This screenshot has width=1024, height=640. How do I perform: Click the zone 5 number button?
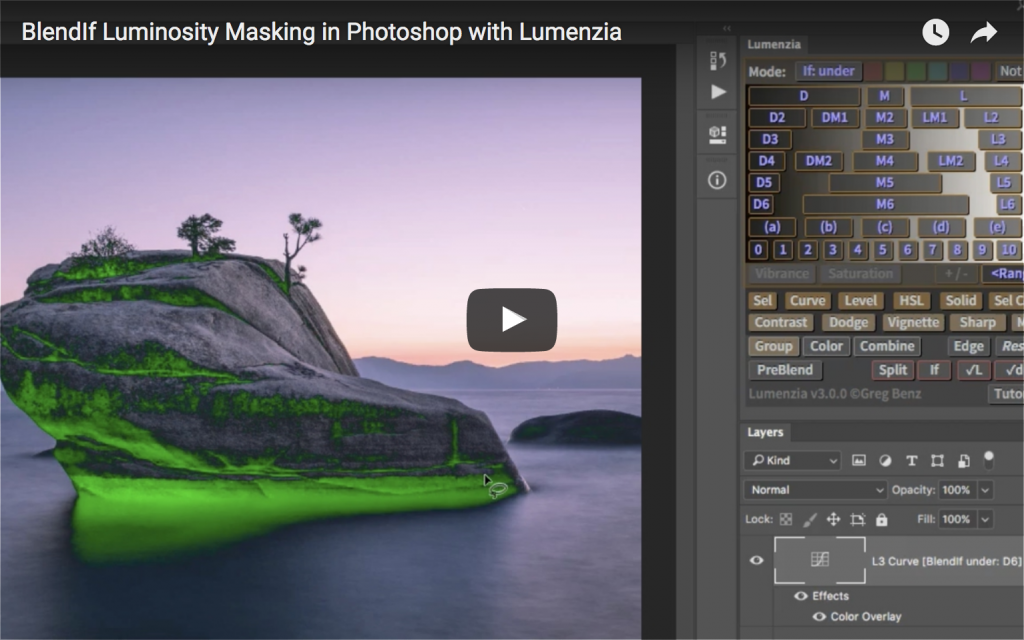pos(882,249)
